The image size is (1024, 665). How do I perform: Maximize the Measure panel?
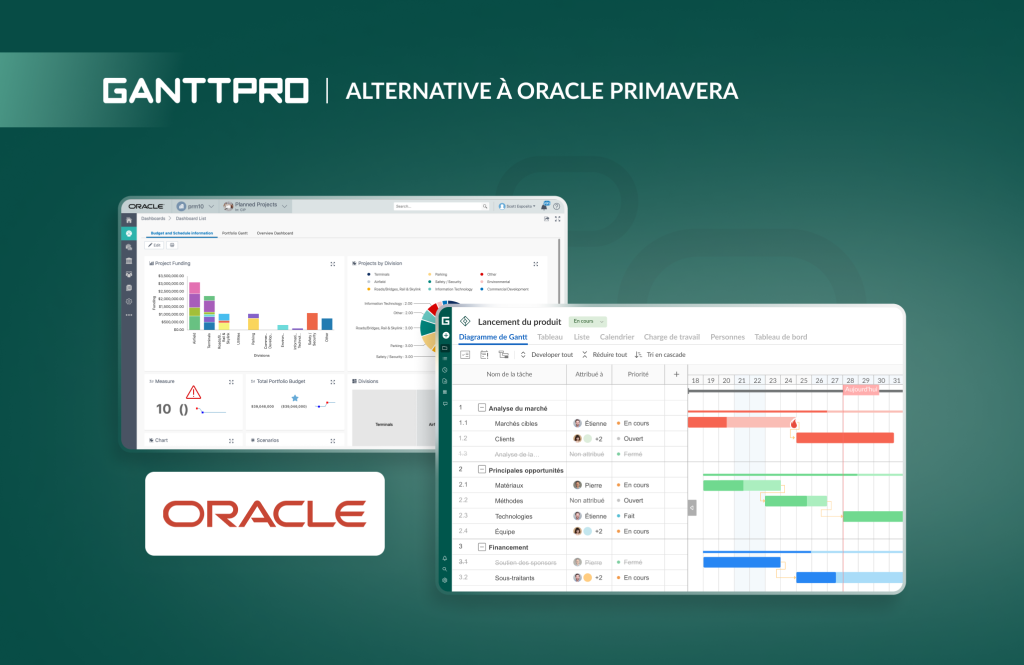tap(231, 381)
